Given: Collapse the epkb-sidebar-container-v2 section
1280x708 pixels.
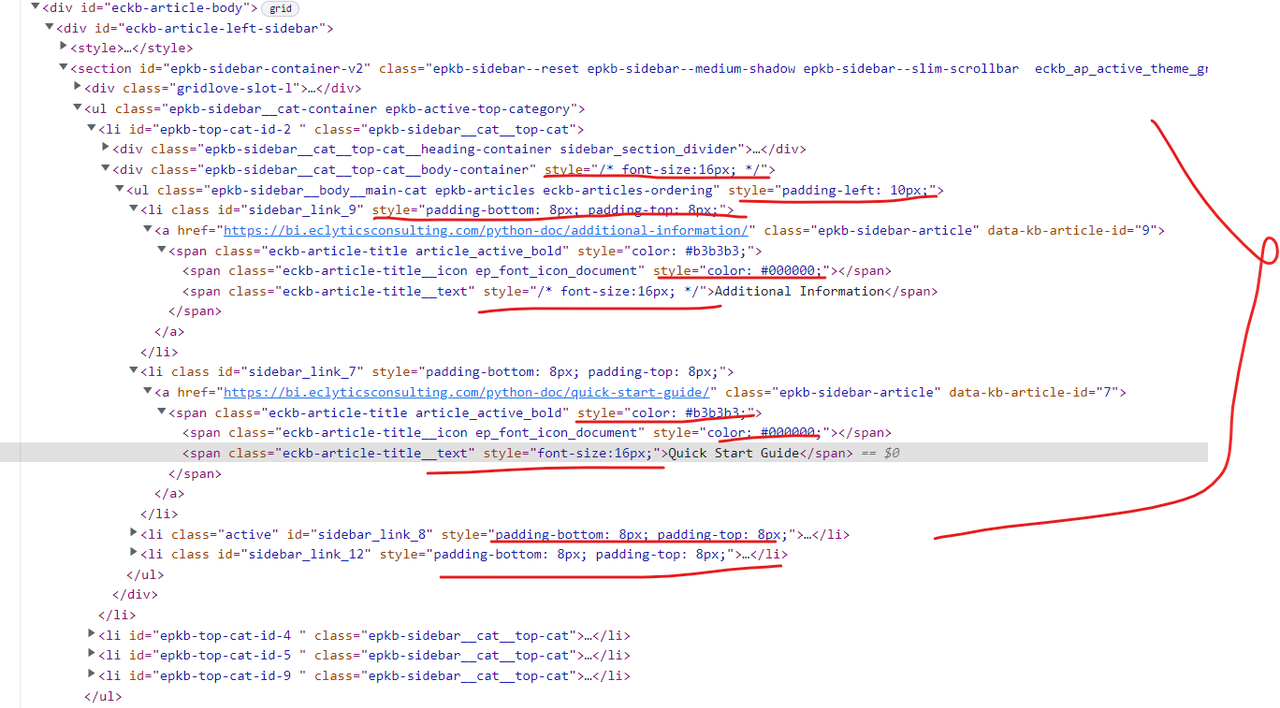Looking at the screenshot, I should [63, 68].
